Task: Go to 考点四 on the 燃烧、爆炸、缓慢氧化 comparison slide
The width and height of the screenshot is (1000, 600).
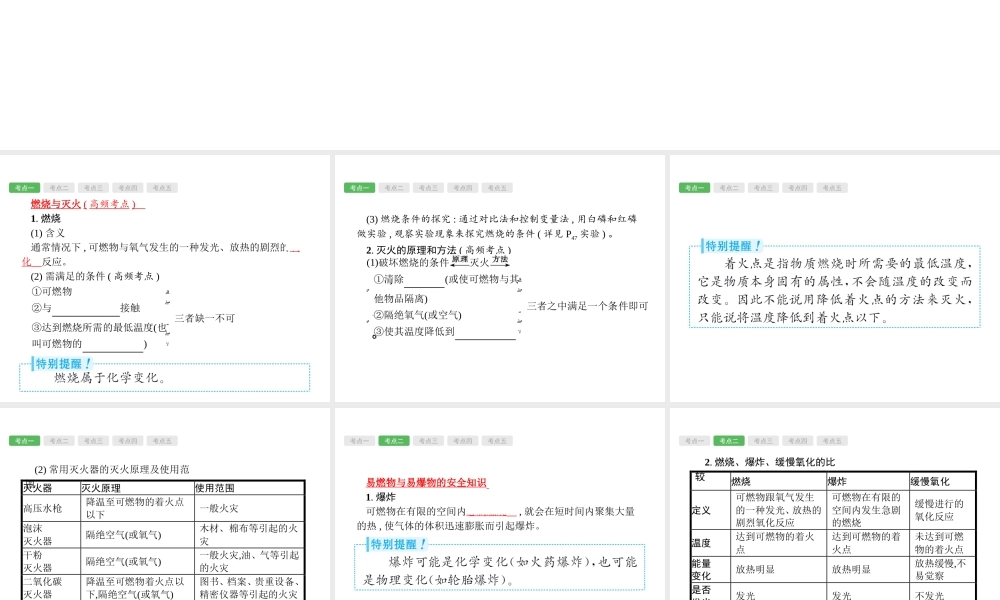Action: [x=798, y=441]
